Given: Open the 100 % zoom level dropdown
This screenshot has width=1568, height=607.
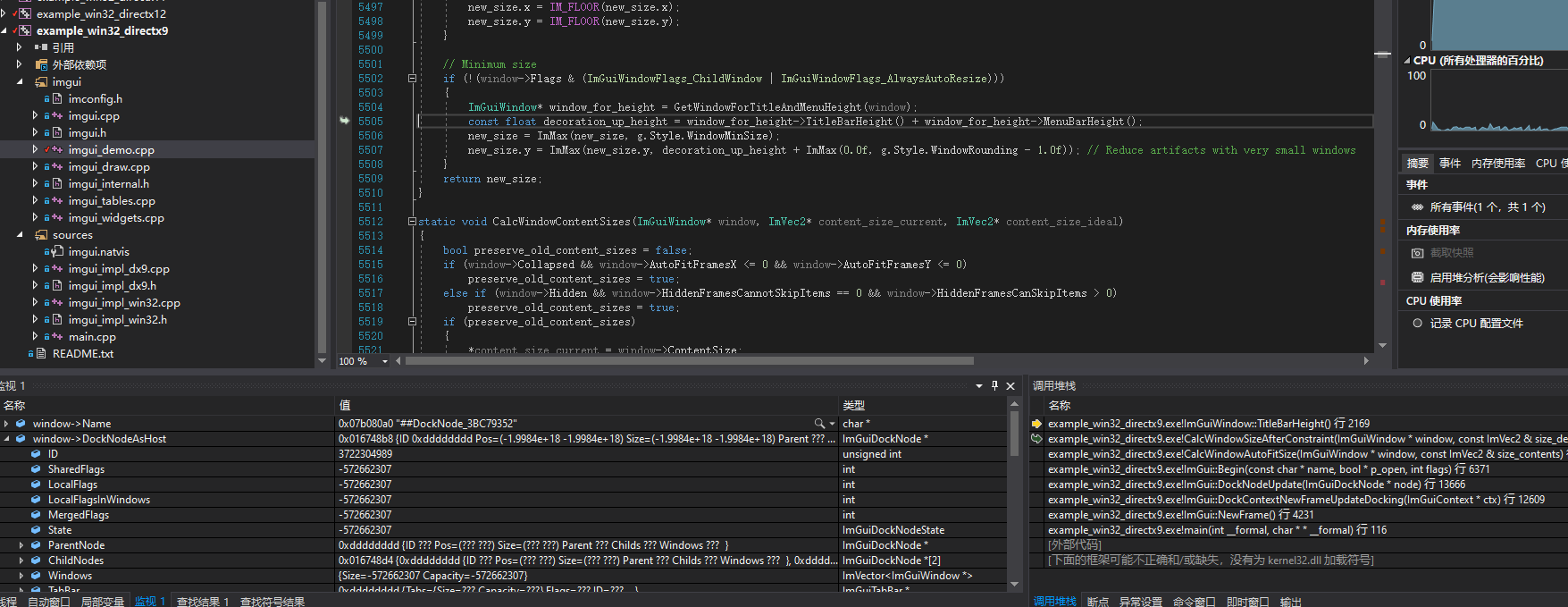Looking at the screenshot, I should coord(385,362).
